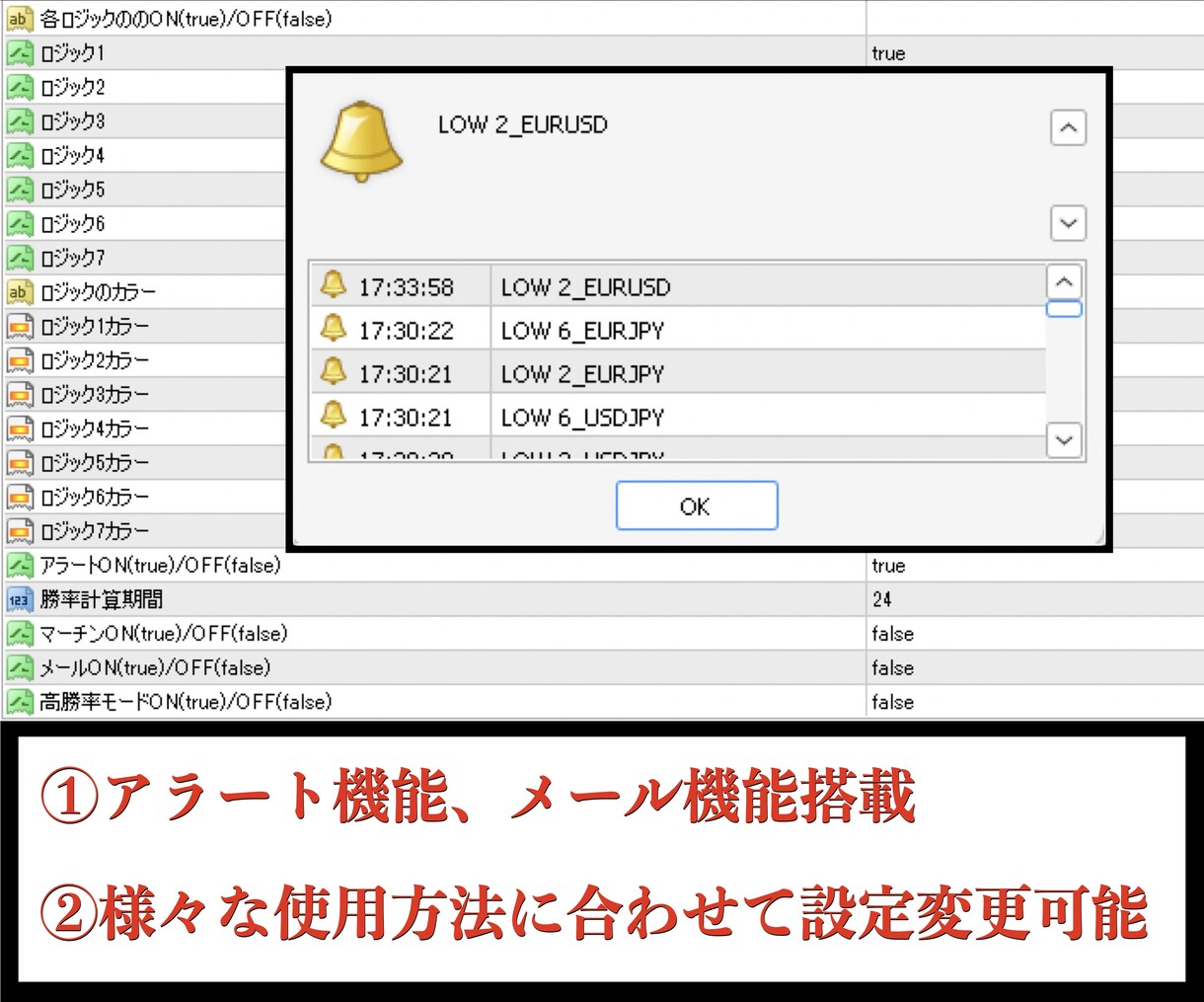Click the ロジック6 parameter icon

(20, 223)
